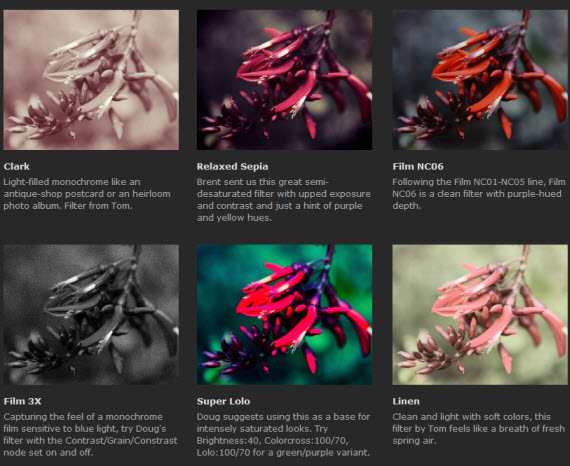Click the Linen description about spring air

point(478,429)
